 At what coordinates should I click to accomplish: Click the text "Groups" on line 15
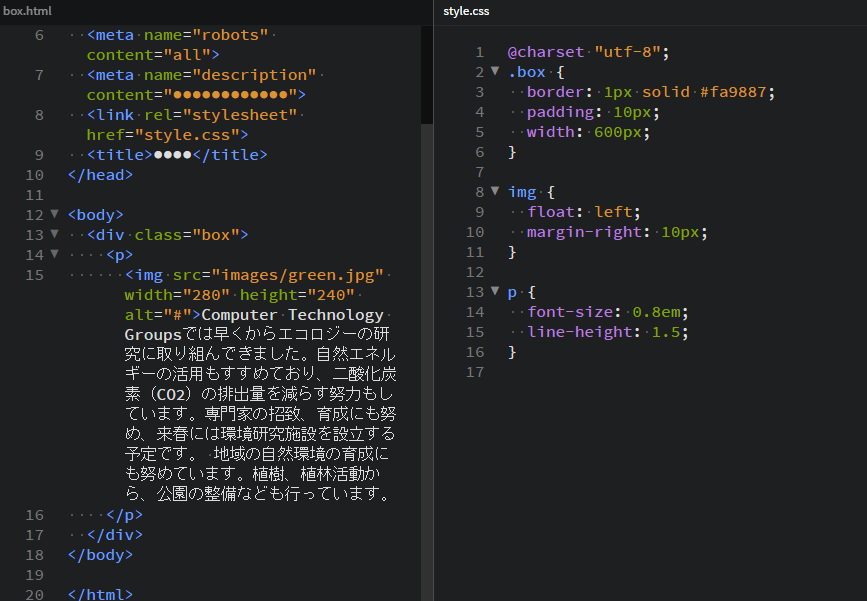click(153, 335)
